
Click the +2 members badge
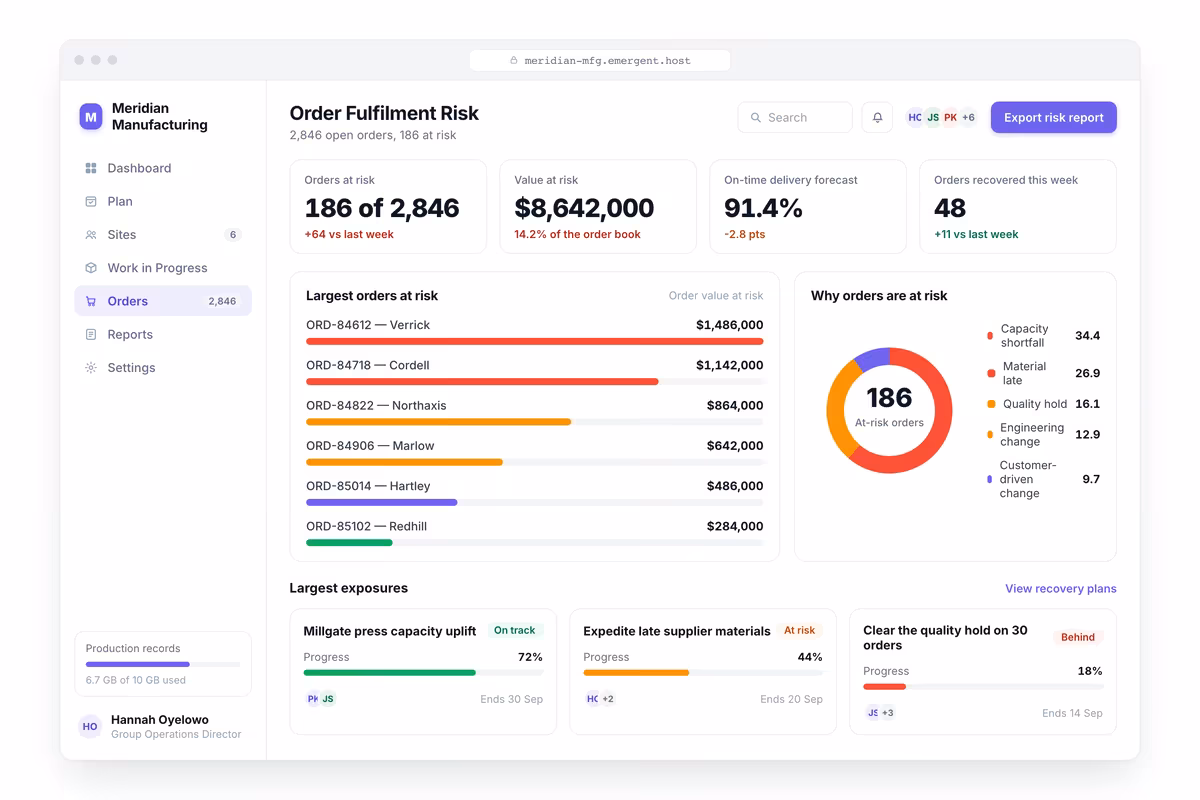(608, 699)
